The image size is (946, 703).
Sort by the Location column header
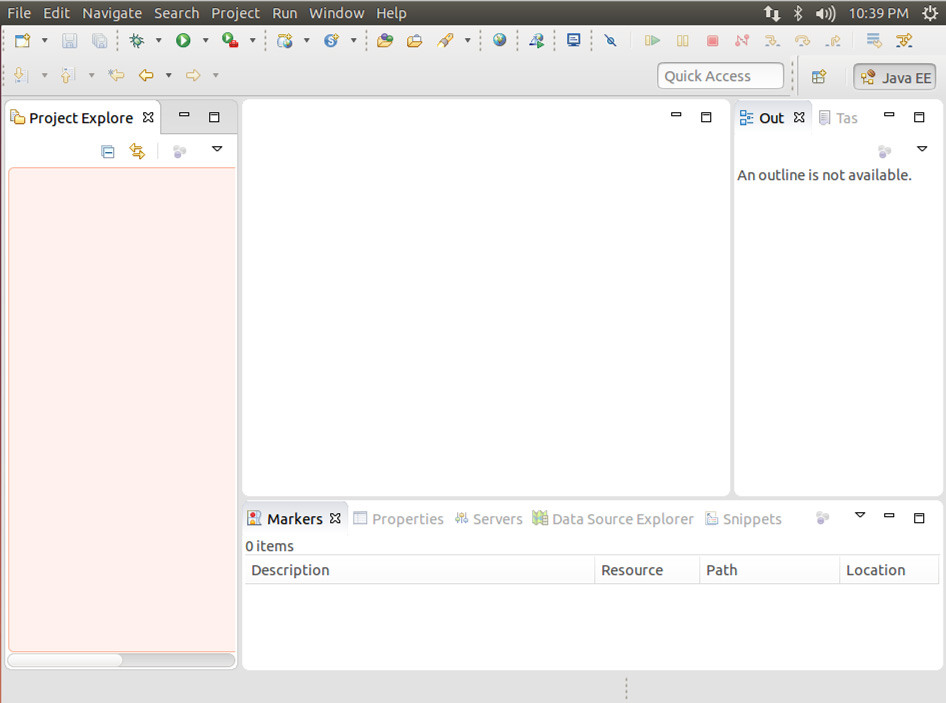coord(889,570)
